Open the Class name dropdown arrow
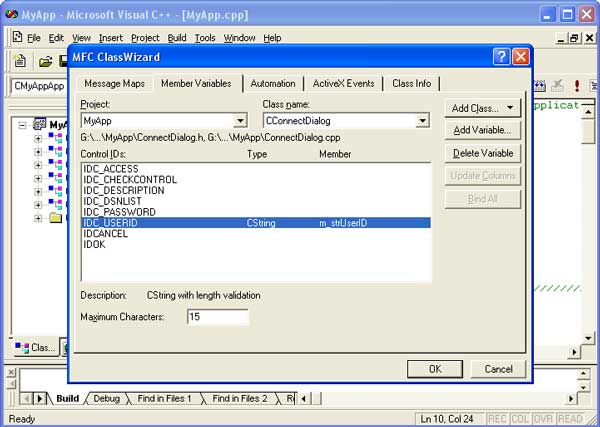 click(x=422, y=121)
